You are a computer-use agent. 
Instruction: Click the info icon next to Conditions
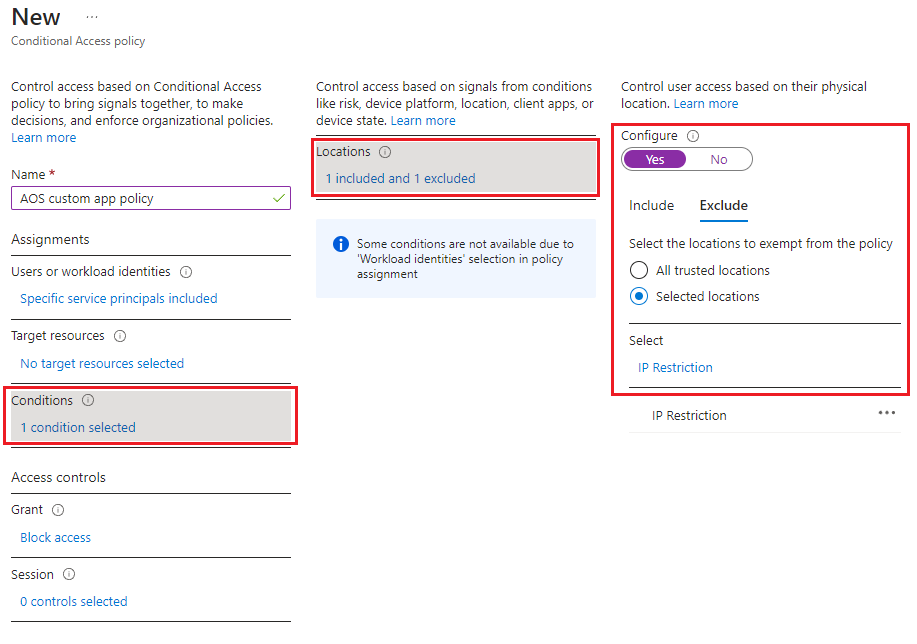point(87,400)
